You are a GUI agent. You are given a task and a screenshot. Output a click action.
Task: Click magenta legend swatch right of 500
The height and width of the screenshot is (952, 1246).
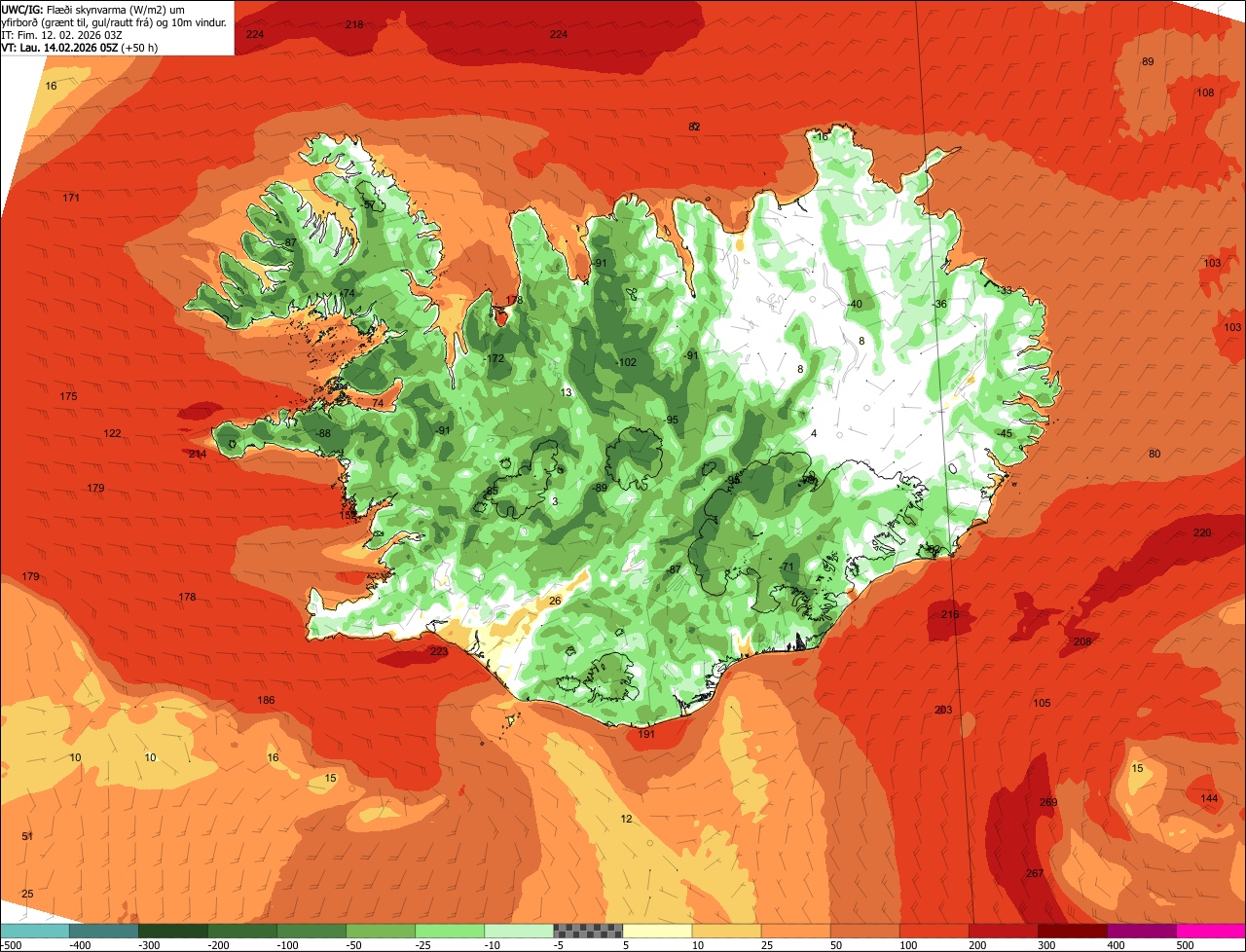(1211, 931)
